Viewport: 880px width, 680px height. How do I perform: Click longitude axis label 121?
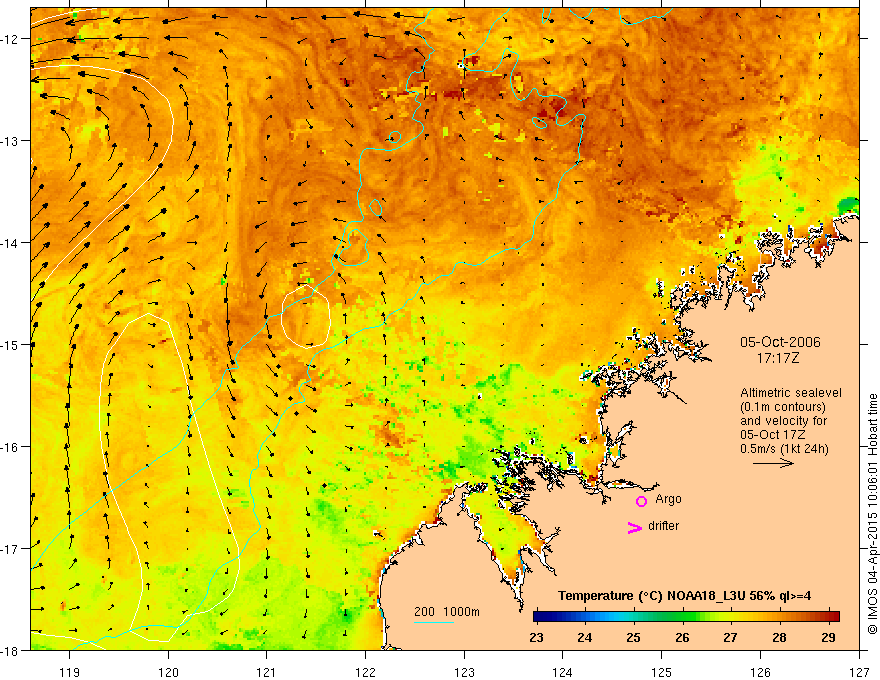[x=266, y=672]
